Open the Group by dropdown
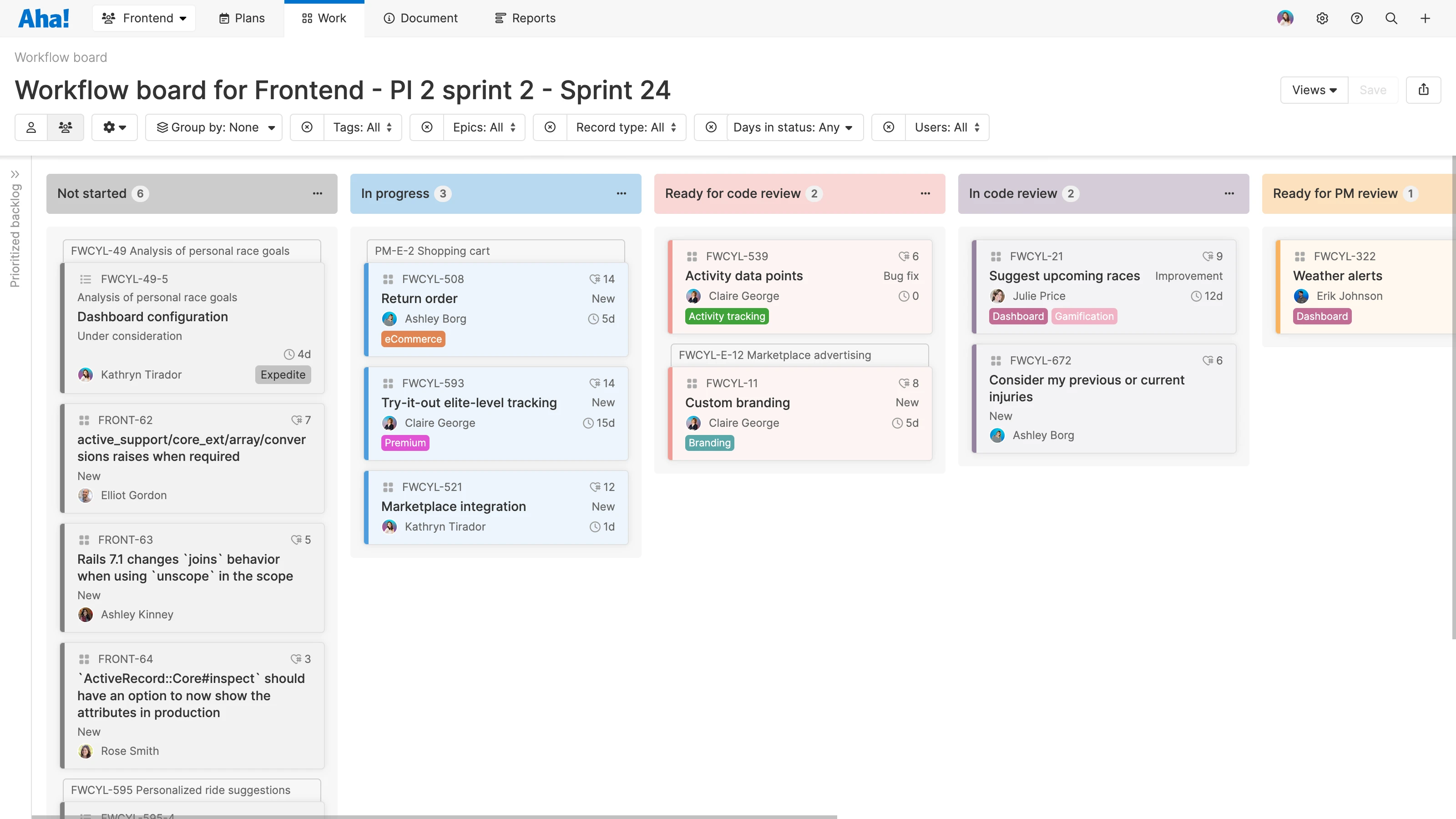The image size is (1456, 819). (x=214, y=127)
